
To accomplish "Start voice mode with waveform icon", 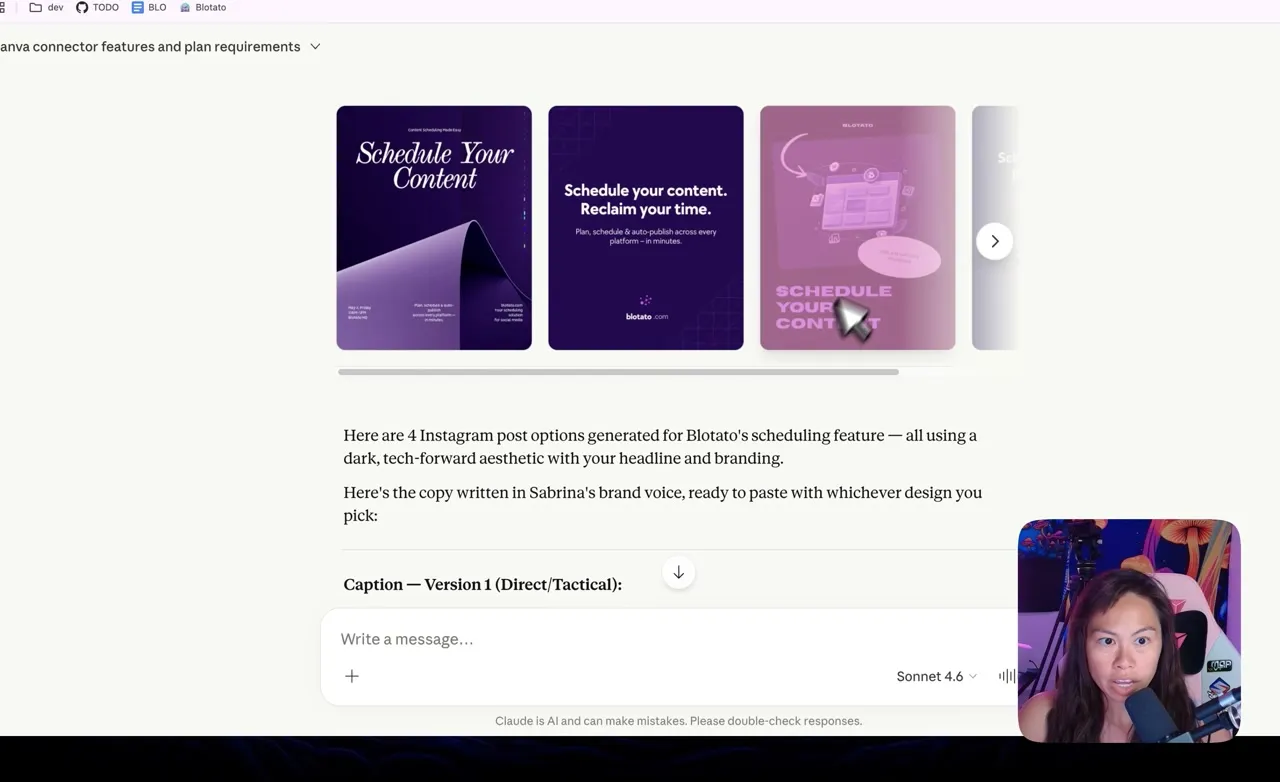I will coord(1007,676).
